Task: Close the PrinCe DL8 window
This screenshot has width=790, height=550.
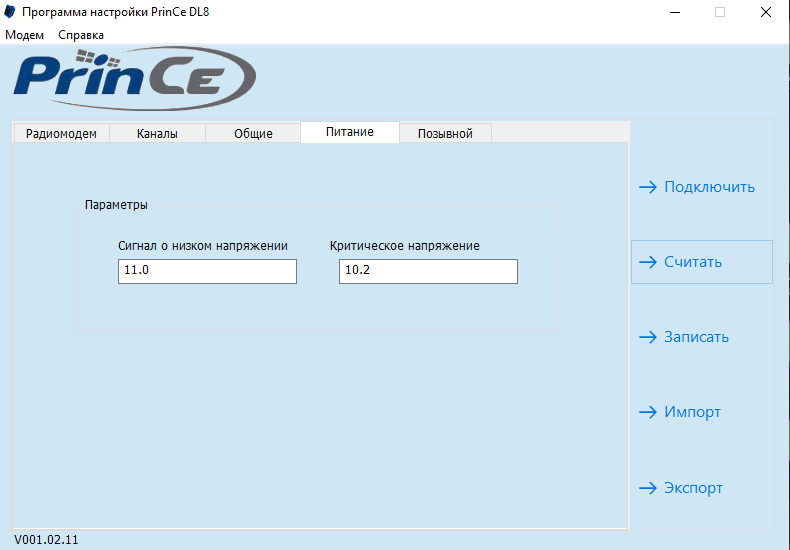Action: (x=766, y=12)
